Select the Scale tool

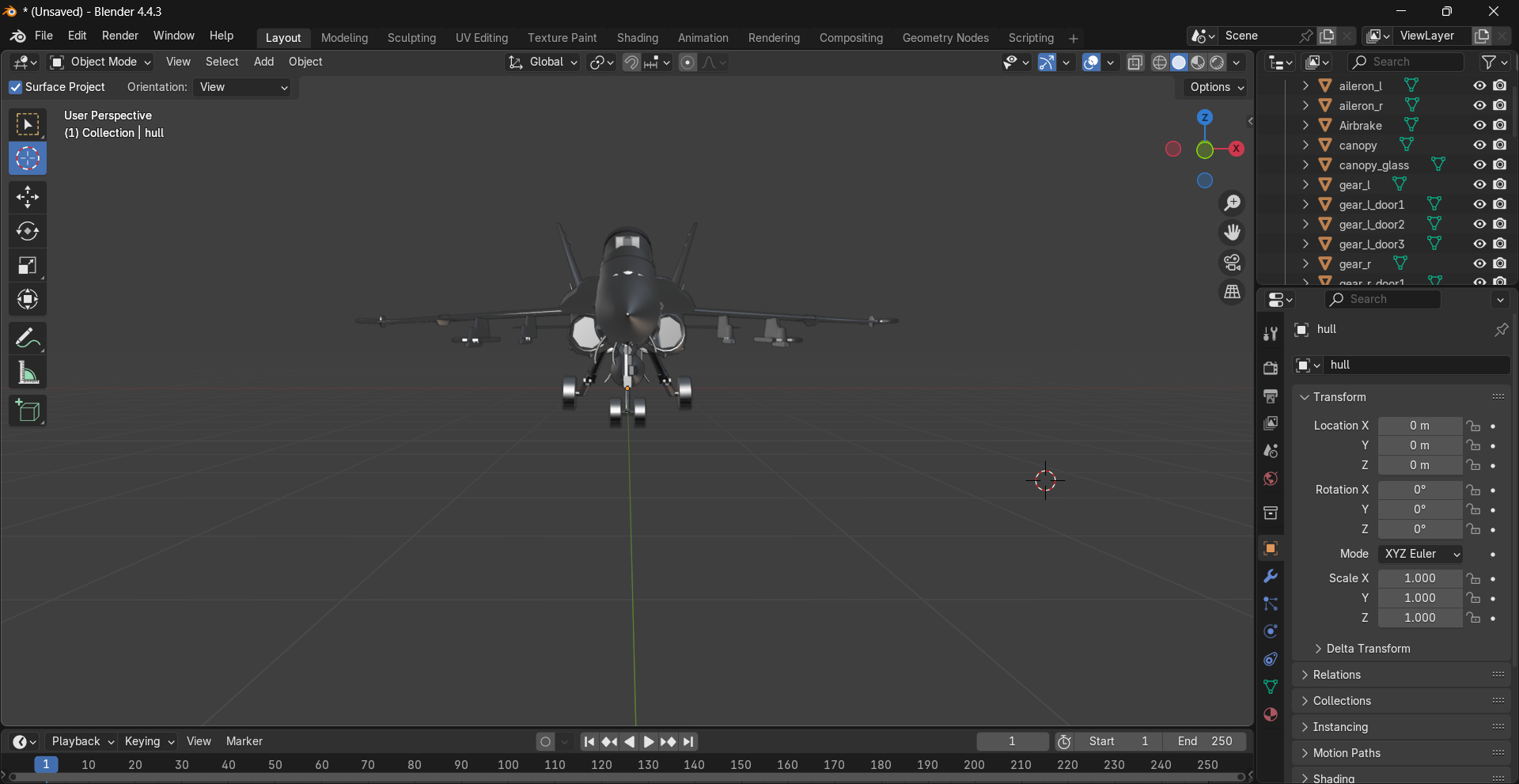click(x=28, y=265)
